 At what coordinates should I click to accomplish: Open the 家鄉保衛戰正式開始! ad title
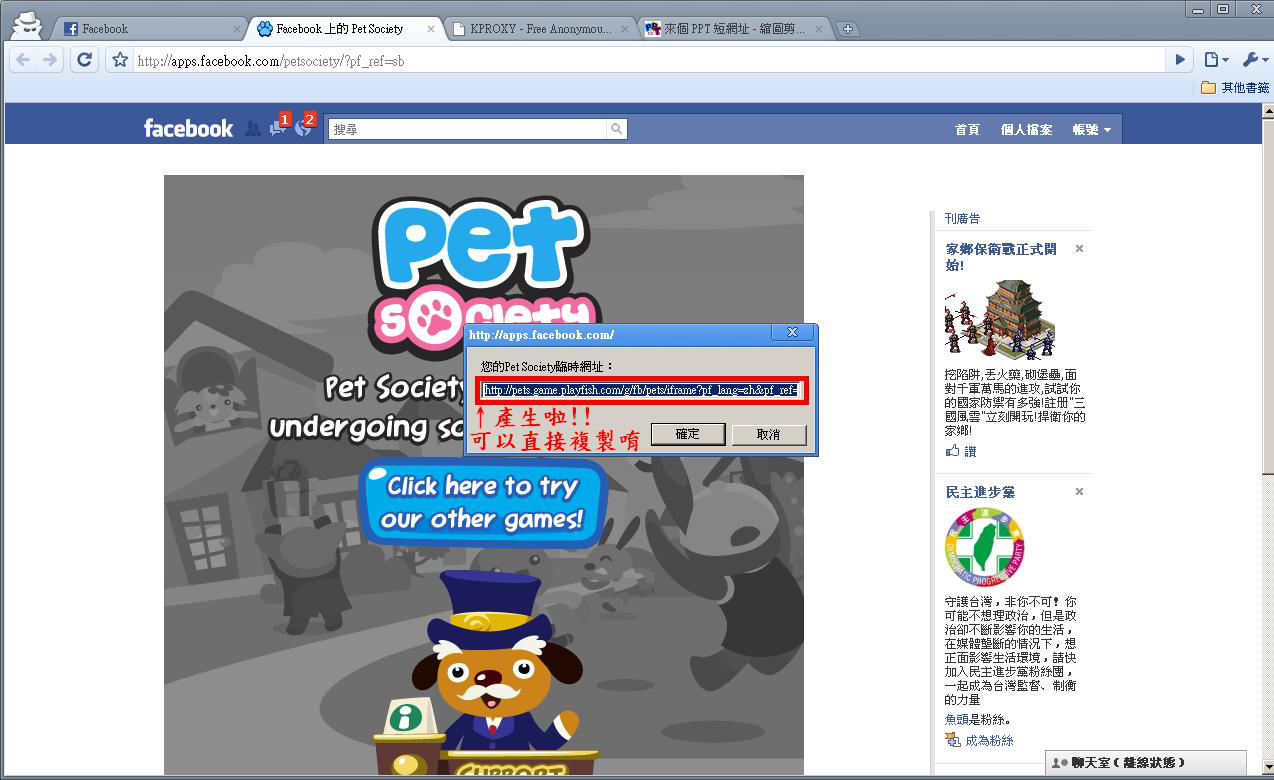coord(1001,257)
